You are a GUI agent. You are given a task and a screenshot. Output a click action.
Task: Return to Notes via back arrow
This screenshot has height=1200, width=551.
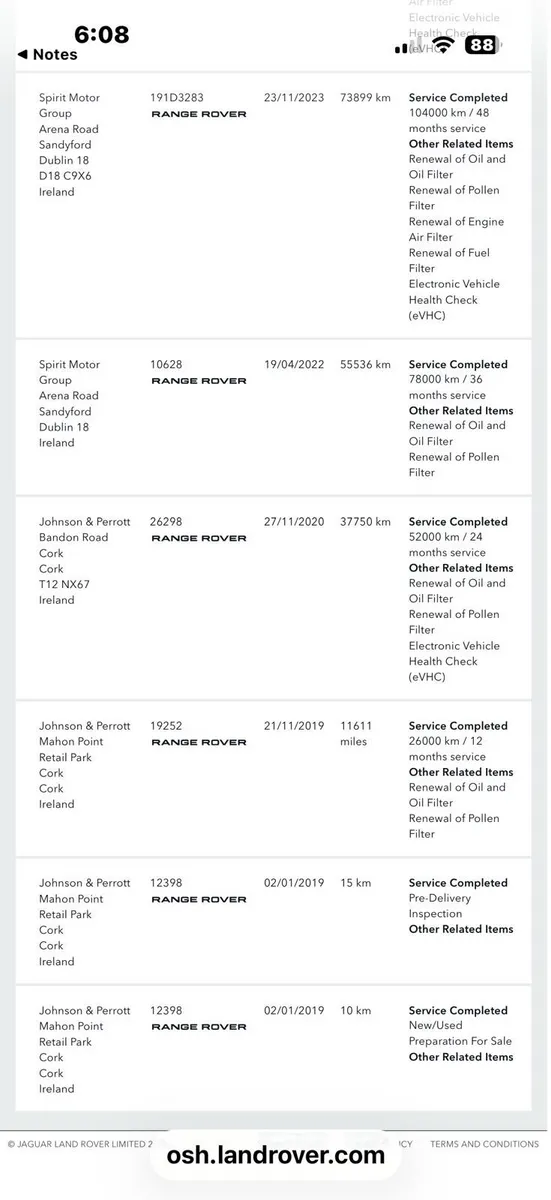tap(47, 55)
